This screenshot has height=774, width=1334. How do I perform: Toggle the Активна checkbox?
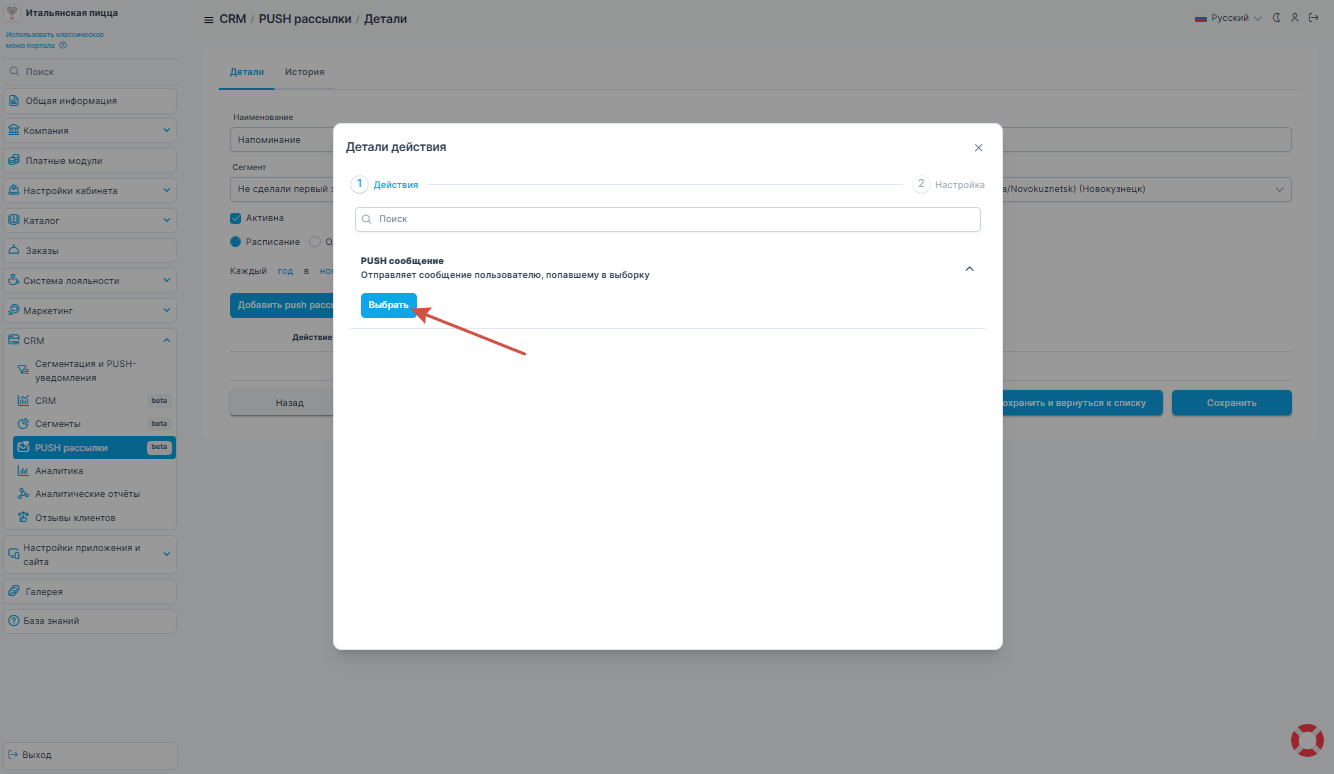(x=235, y=218)
